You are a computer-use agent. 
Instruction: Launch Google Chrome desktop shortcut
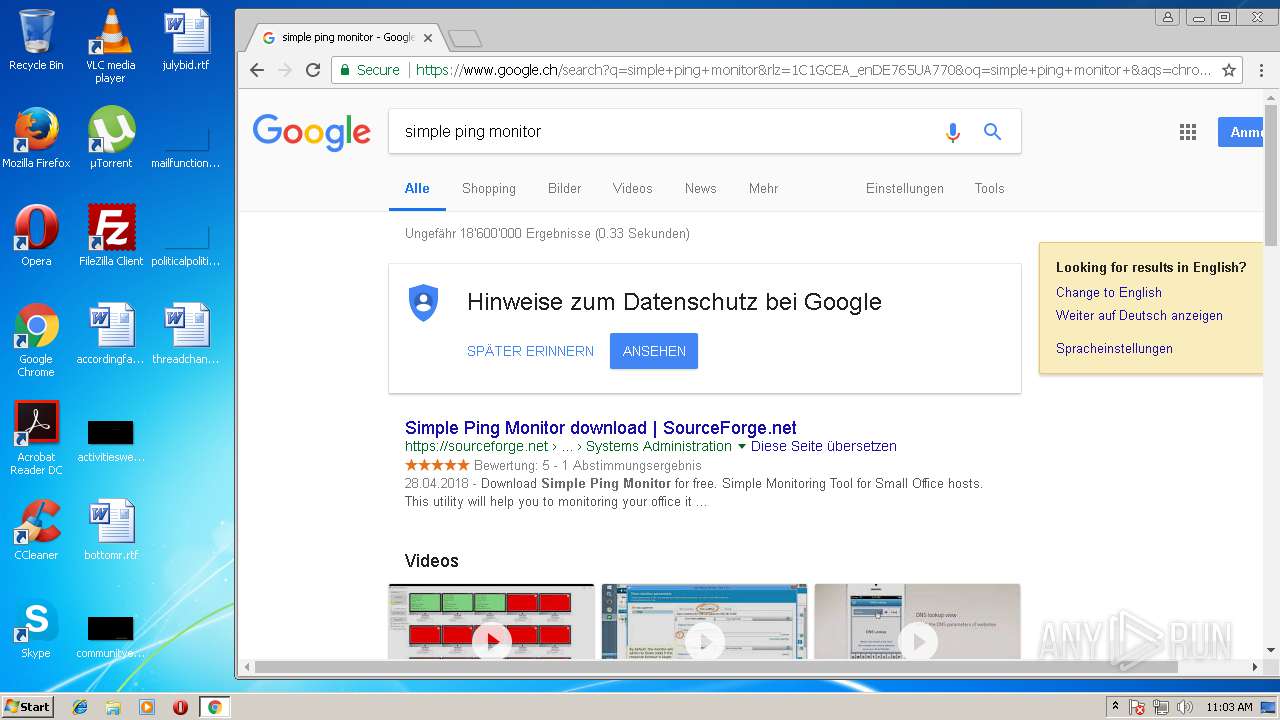pos(36,340)
